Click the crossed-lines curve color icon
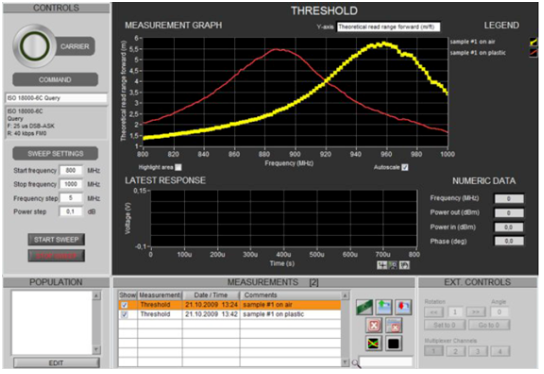Image resolution: width=544 pixels, height=374 pixels. (x=374, y=343)
